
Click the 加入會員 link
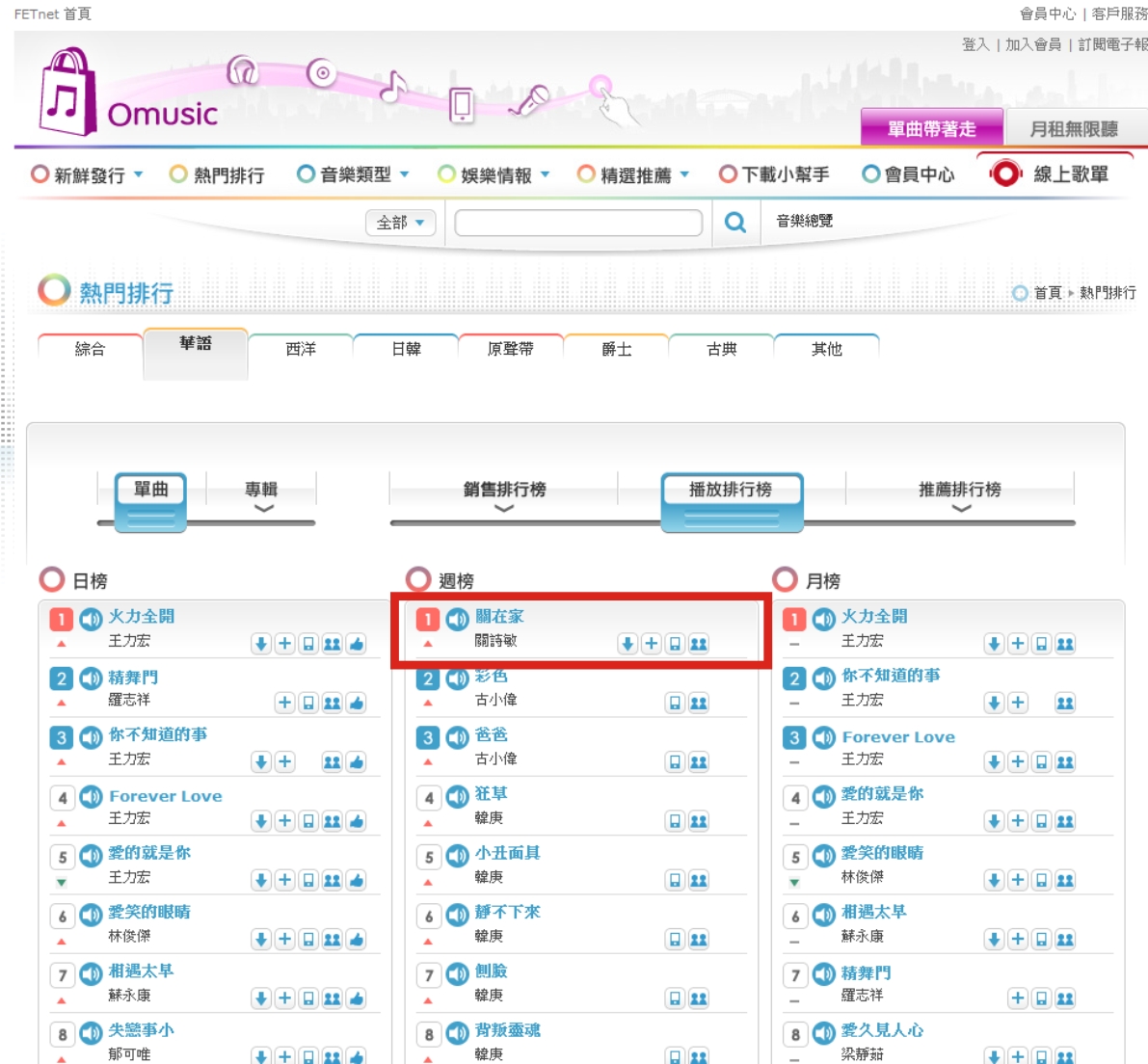click(x=1033, y=44)
